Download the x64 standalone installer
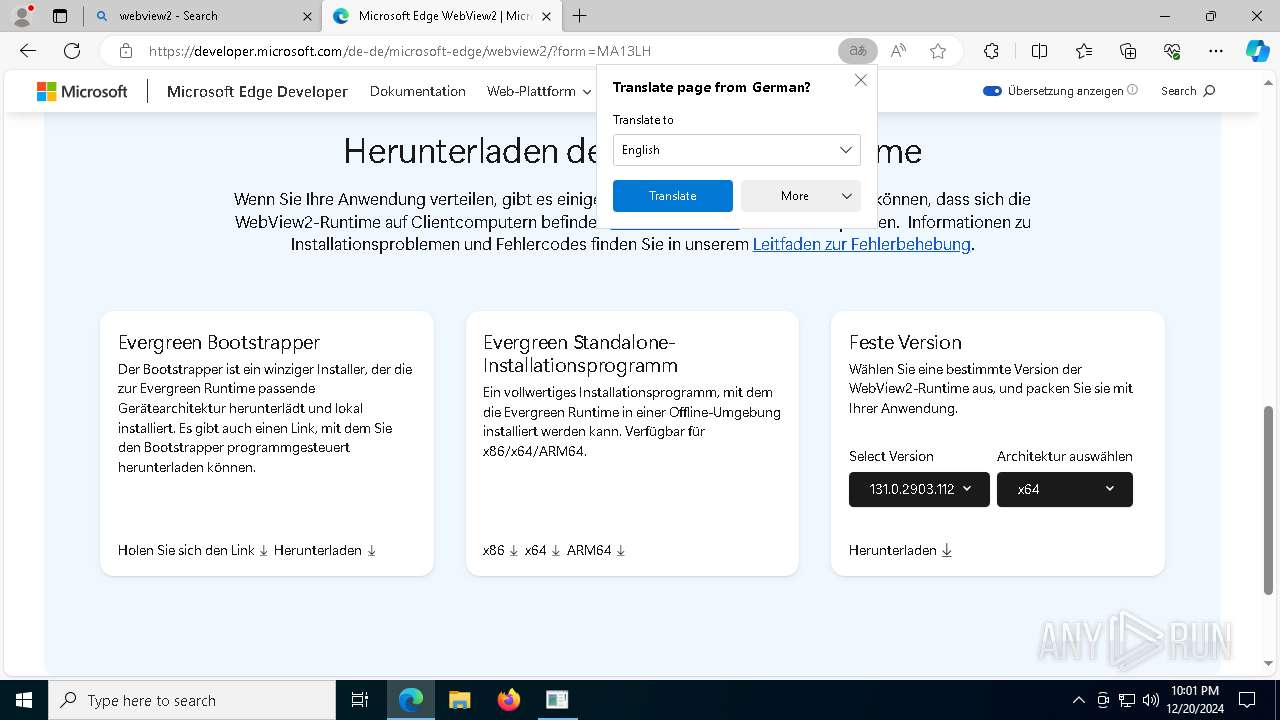Screen dimensions: 1280x720 tap(543, 550)
